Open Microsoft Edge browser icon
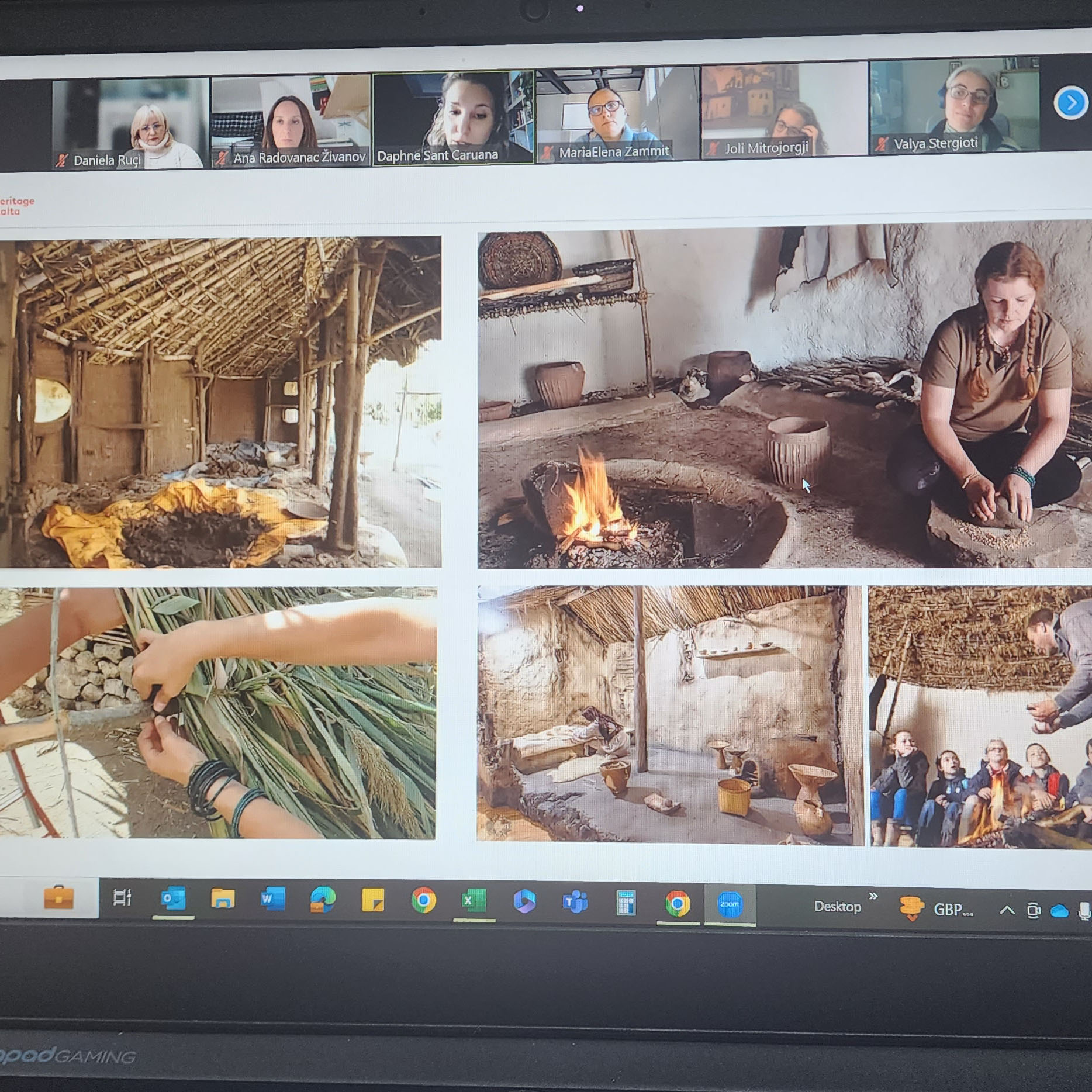The image size is (1092, 1092). [323, 900]
